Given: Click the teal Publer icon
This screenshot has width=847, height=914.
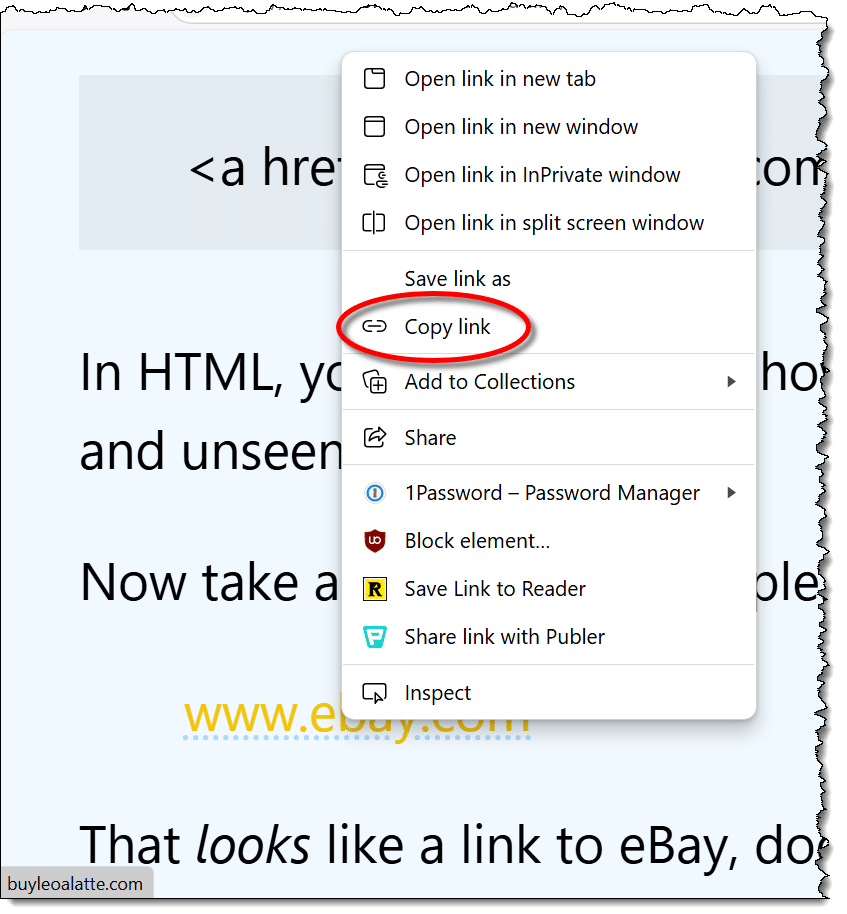Looking at the screenshot, I should coord(375,637).
